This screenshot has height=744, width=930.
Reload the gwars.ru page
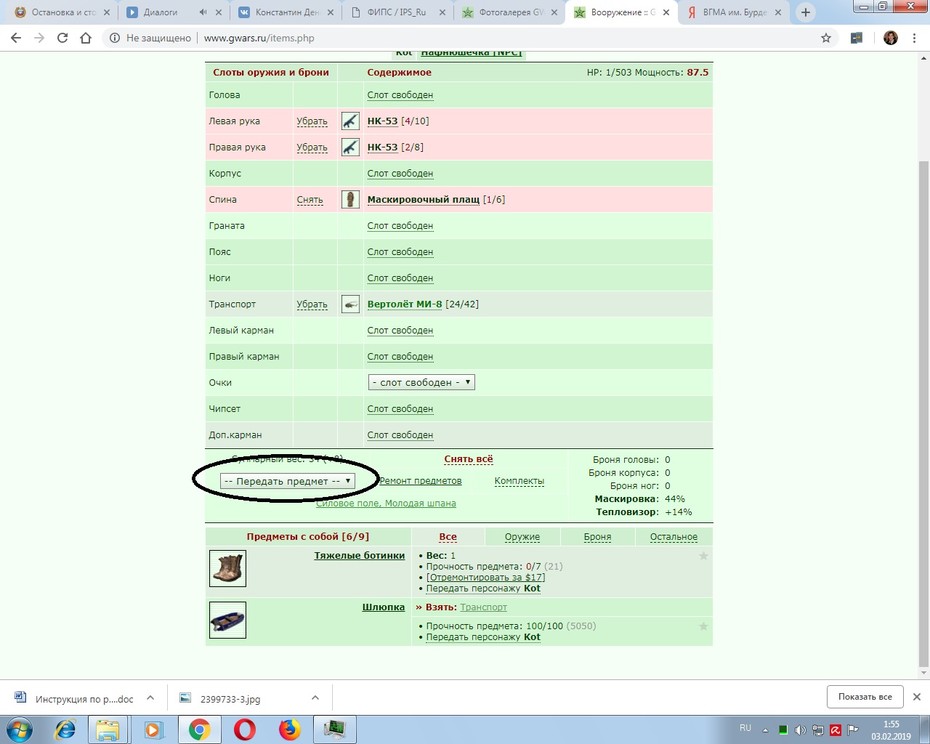[x=62, y=38]
